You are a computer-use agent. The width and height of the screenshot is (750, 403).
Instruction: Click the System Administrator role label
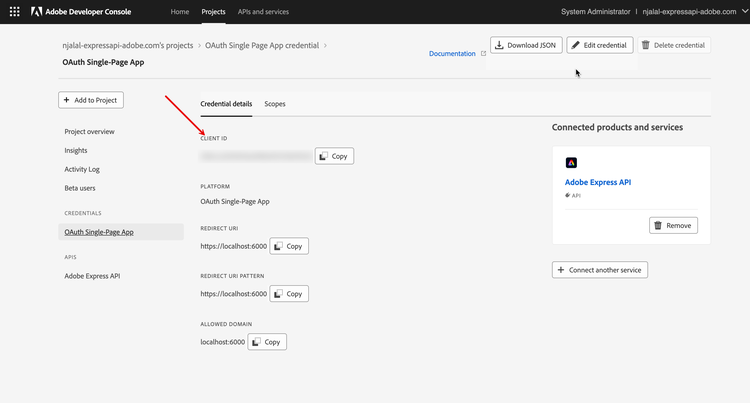[x=596, y=11]
